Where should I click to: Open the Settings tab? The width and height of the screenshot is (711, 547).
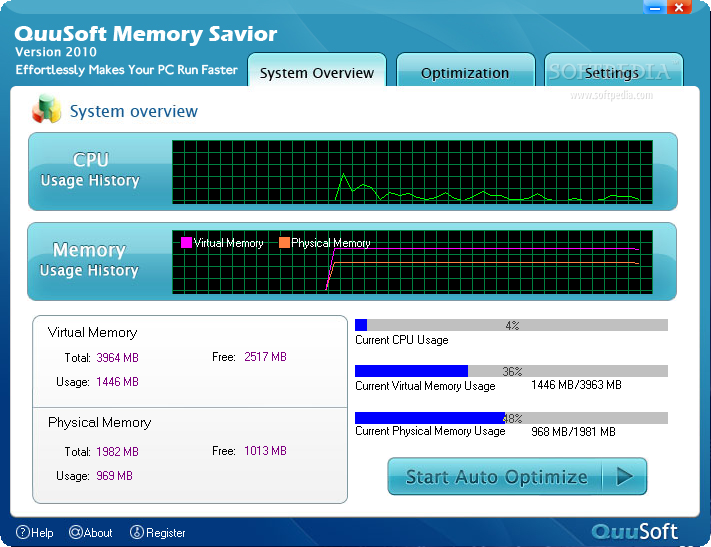[613, 70]
